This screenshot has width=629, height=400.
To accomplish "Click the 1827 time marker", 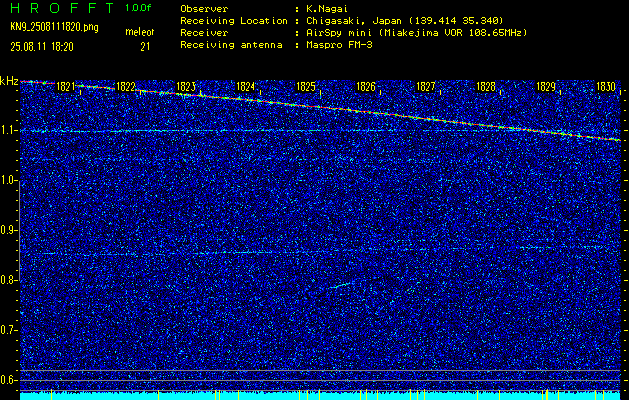I will tap(426, 87).
